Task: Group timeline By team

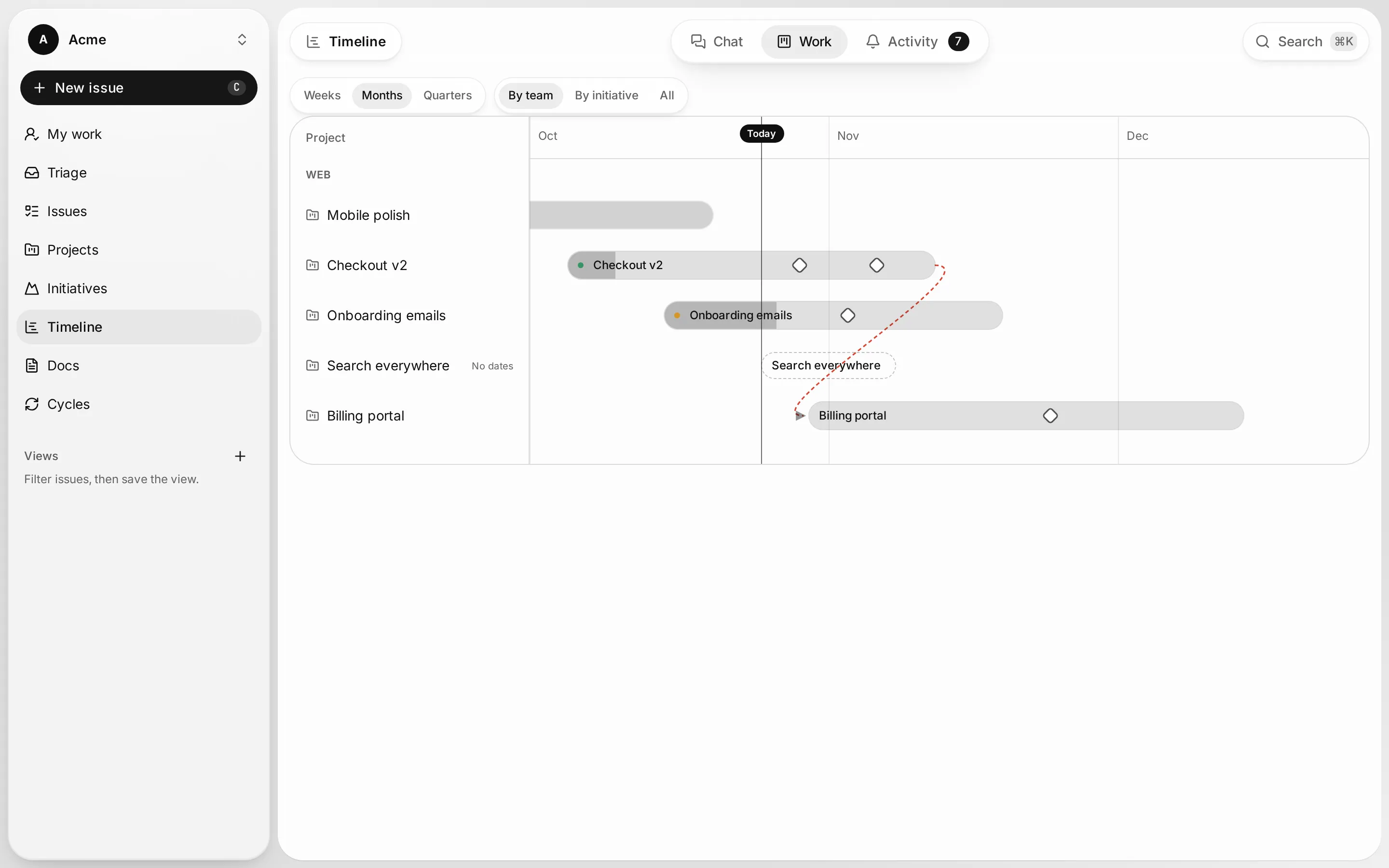Action: [x=531, y=95]
